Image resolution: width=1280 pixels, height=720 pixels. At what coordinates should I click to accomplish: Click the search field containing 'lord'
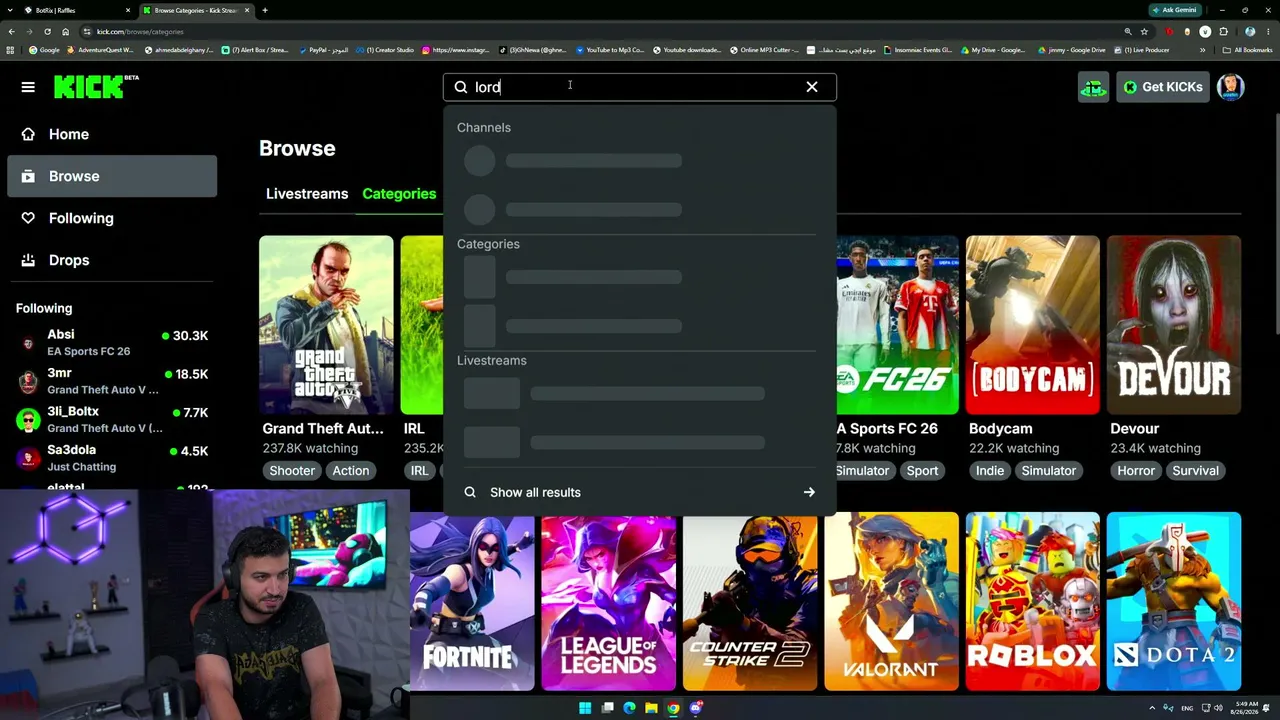point(640,87)
